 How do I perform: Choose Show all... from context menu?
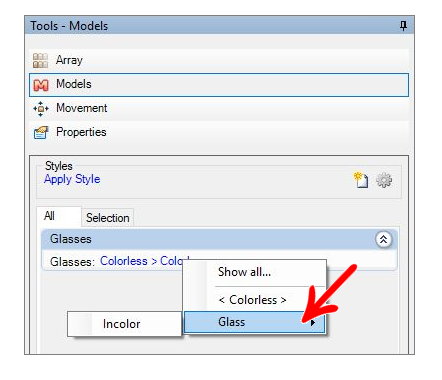[244, 272]
